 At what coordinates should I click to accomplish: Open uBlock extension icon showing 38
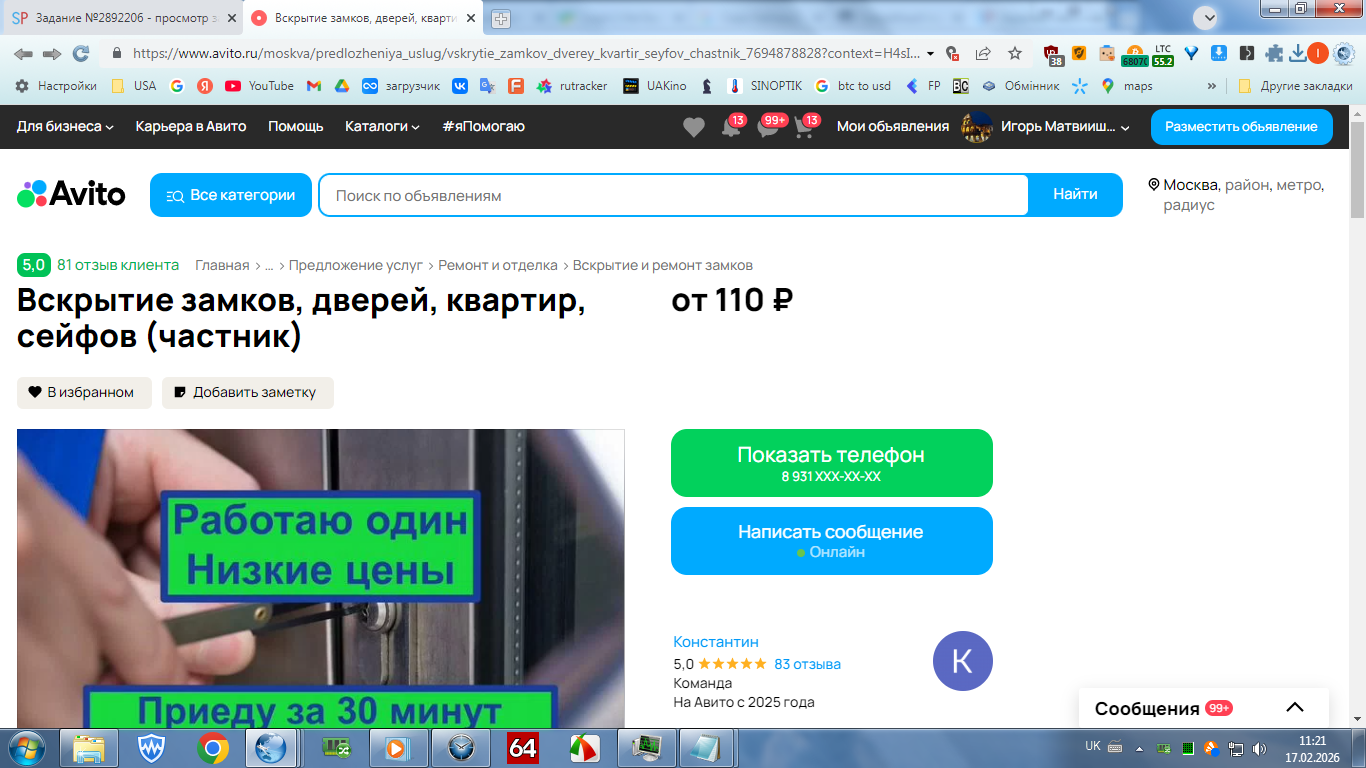1052,54
